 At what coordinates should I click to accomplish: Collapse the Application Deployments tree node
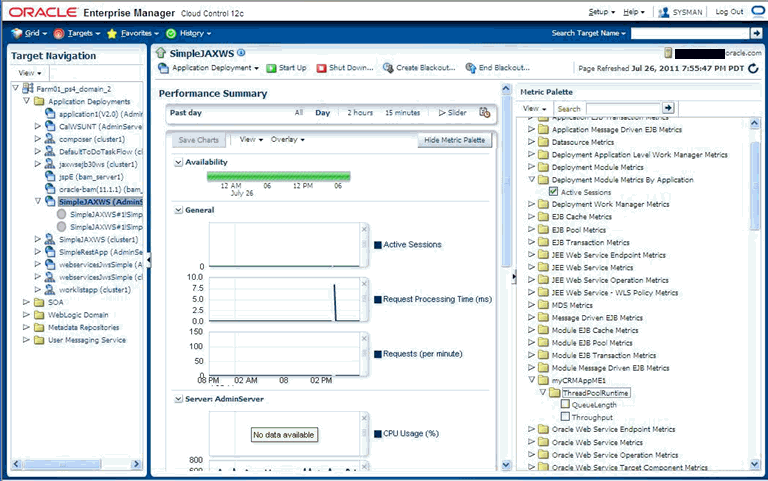26,101
